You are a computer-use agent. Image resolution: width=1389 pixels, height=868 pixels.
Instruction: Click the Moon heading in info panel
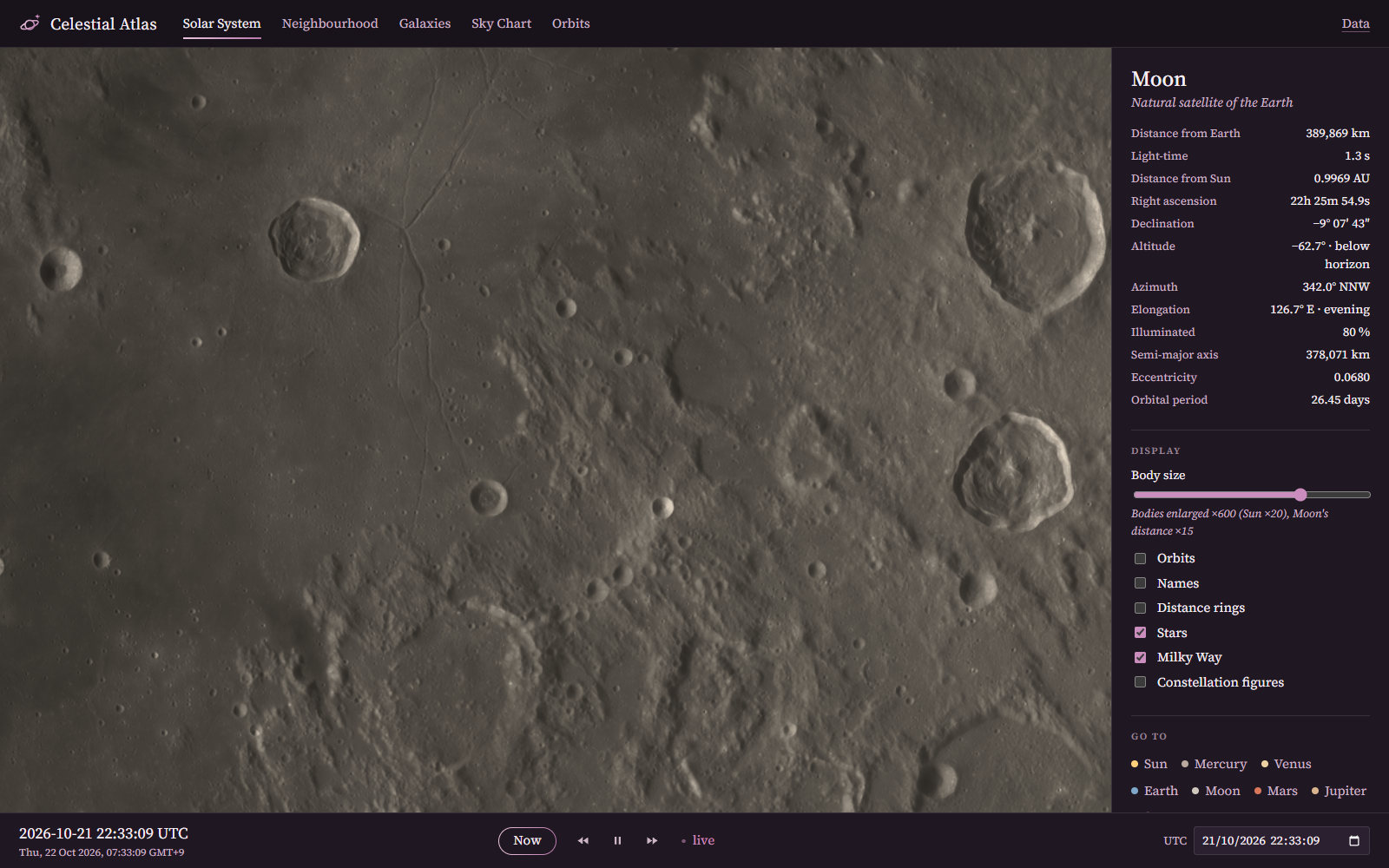click(1158, 79)
